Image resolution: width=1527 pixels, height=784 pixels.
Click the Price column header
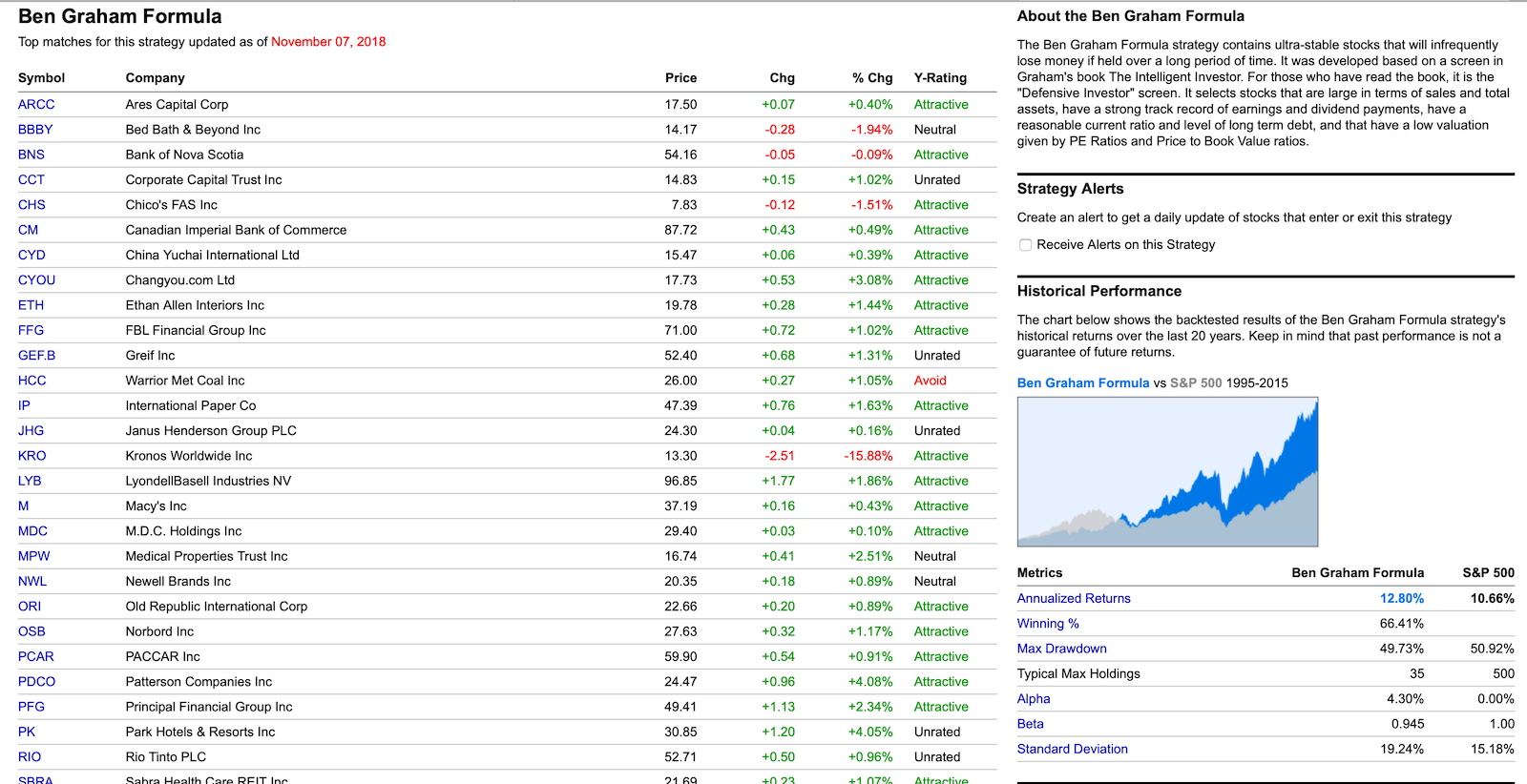[681, 78]
